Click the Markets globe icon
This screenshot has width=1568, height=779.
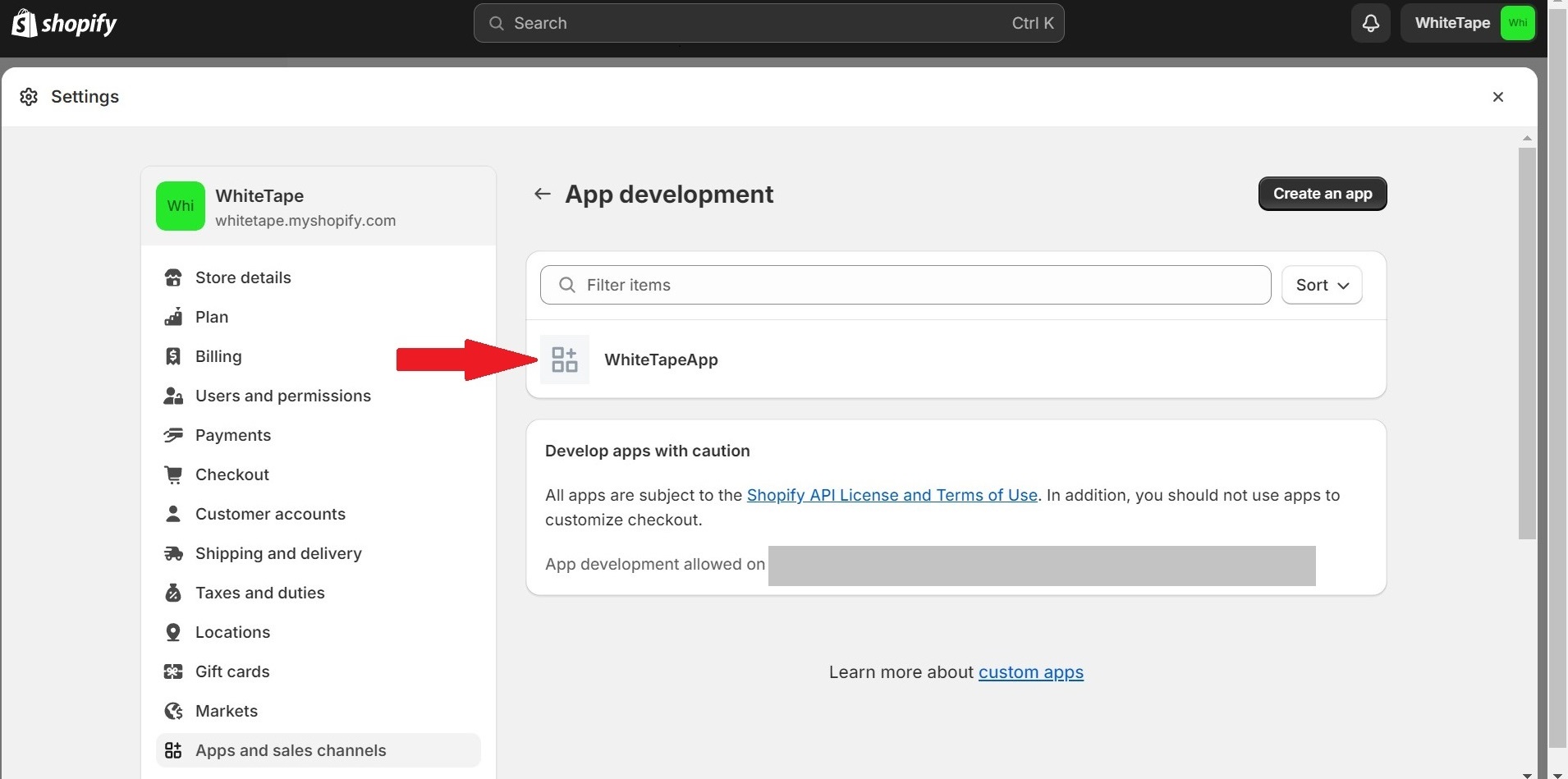[173, 711]
